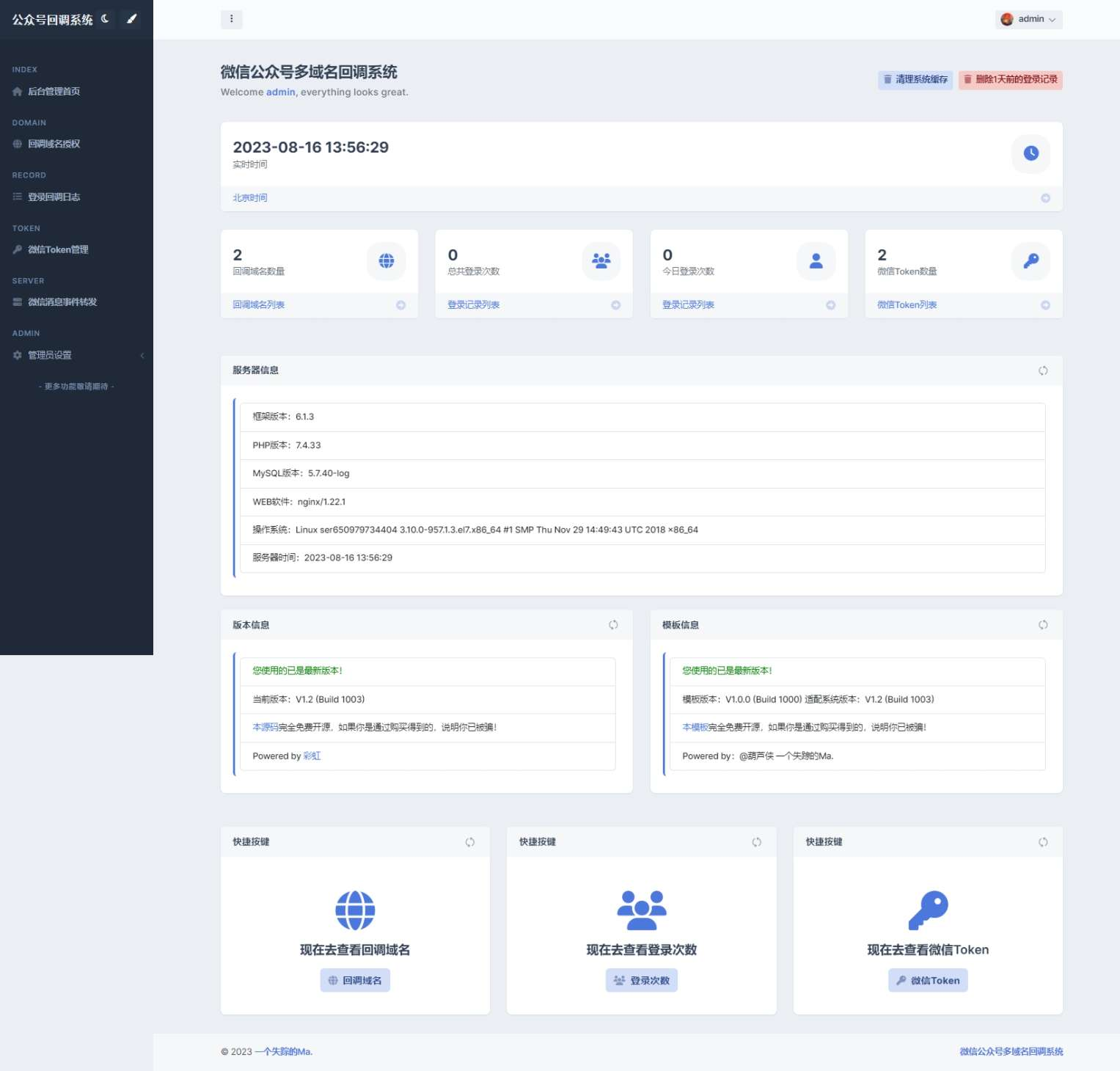This screenshot has width=1120, height=1071.
Task: Collapse the 管理员设置 sidebar section
Action: click(142, 355)
